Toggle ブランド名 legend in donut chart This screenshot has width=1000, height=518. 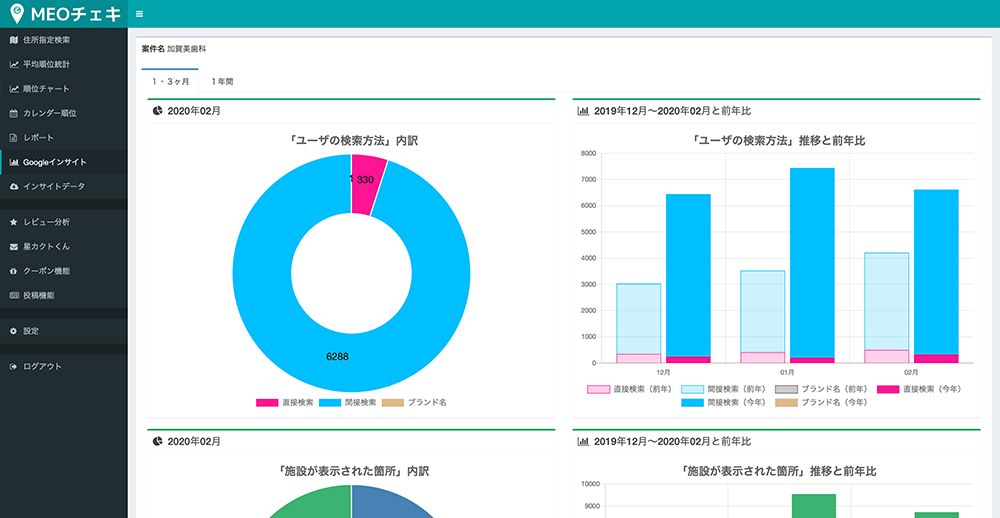414,403
